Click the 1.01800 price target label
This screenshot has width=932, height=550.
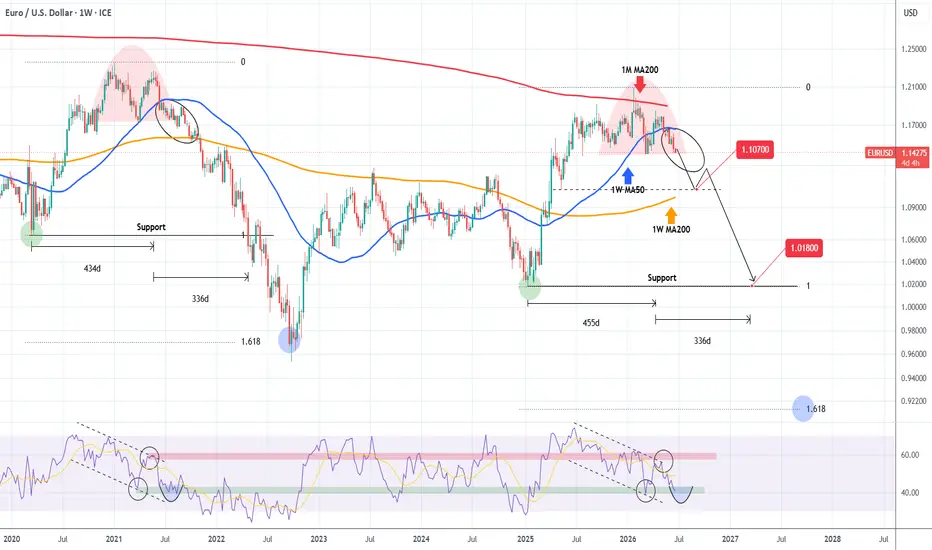coord(804,248)
